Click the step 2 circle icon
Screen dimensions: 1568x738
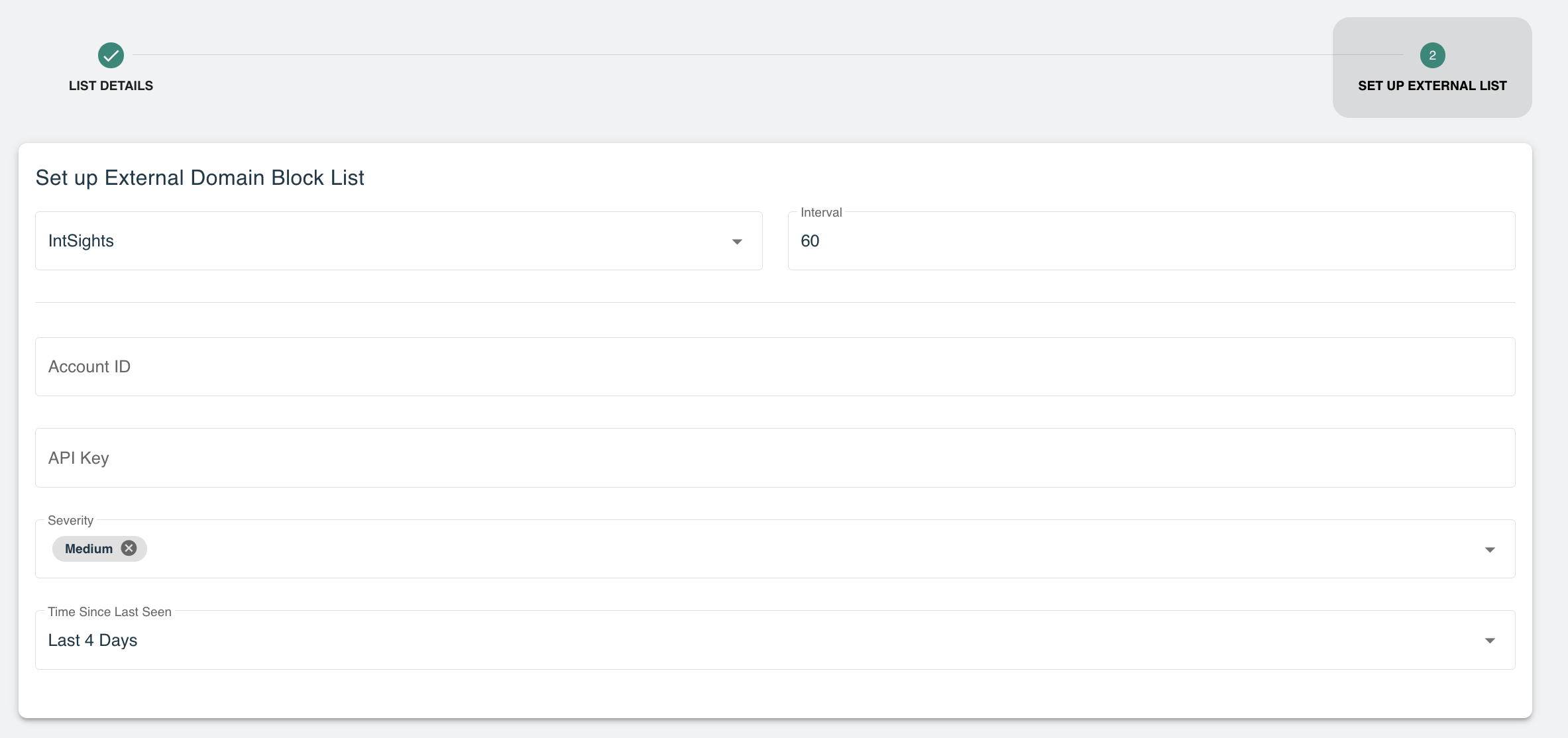pyautogui.click(x=1432, y=55)
